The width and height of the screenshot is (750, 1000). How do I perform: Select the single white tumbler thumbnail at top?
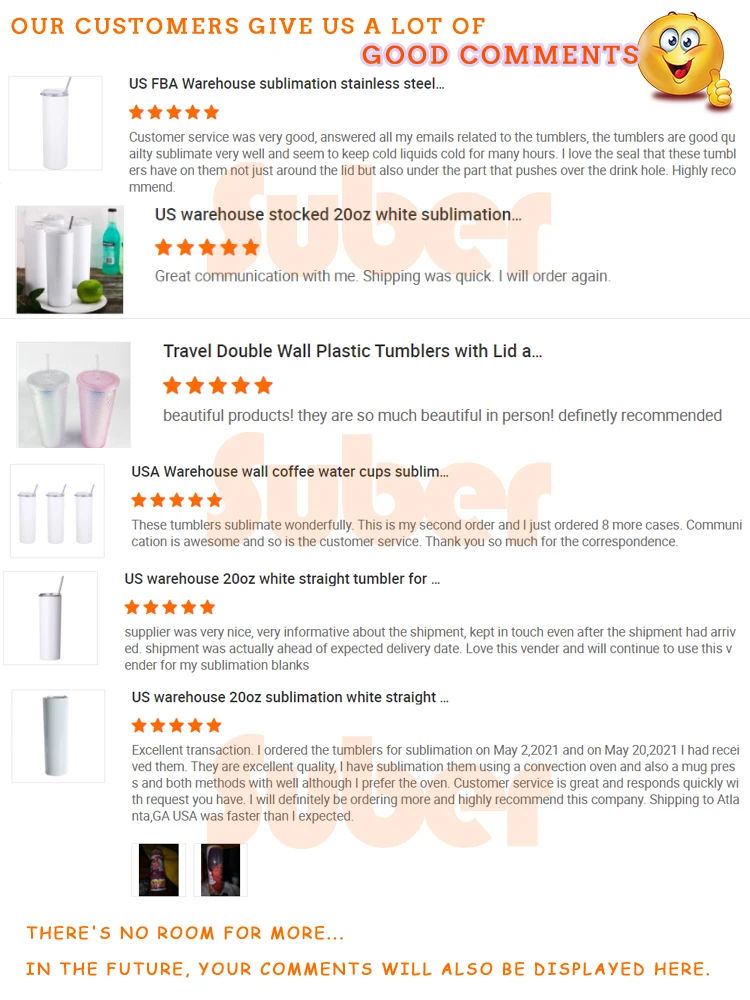(x=55, y=123)
